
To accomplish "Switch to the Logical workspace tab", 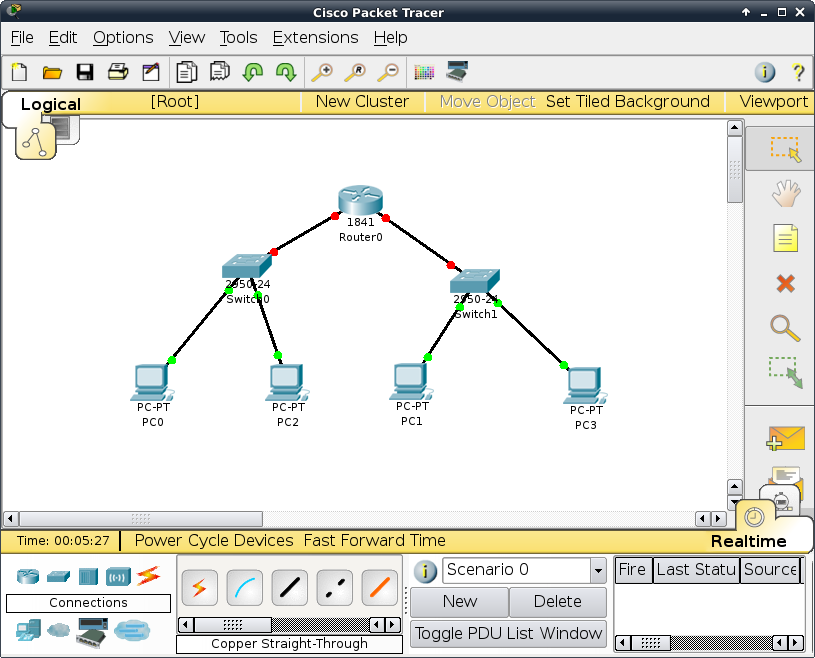I will [x=50, y=104].
